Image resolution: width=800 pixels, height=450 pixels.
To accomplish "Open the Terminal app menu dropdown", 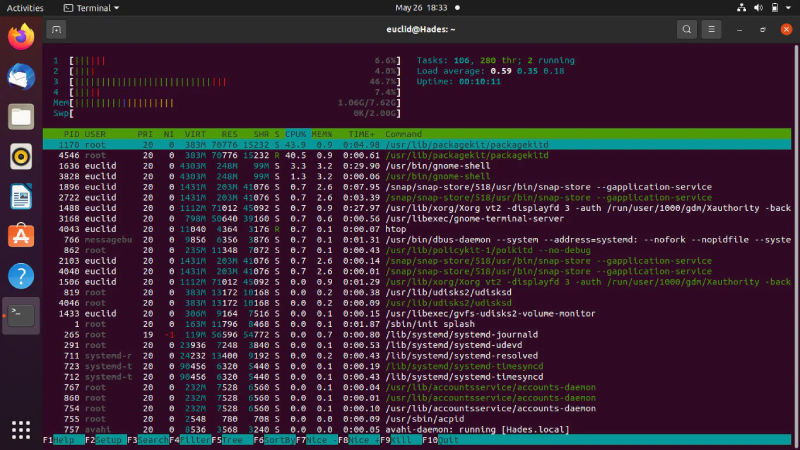I will click(91, 8).
